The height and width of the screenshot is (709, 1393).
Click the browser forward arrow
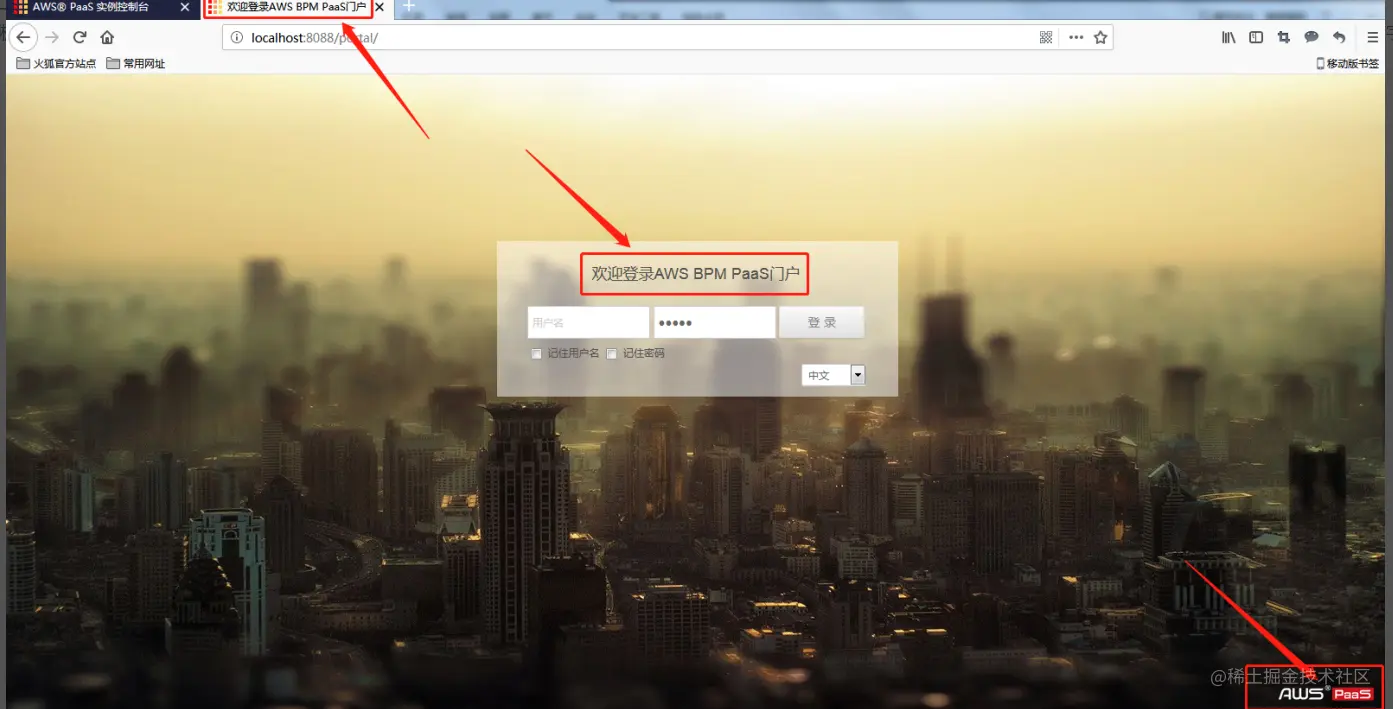(52, 37)
